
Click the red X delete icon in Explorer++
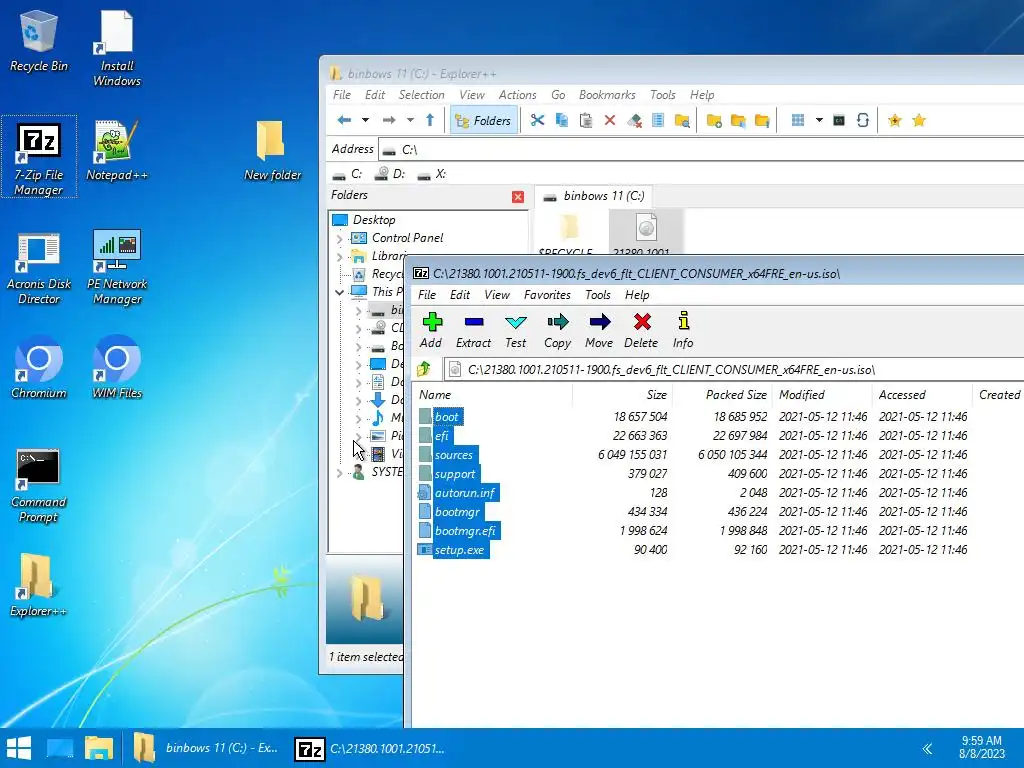[610, 120]
